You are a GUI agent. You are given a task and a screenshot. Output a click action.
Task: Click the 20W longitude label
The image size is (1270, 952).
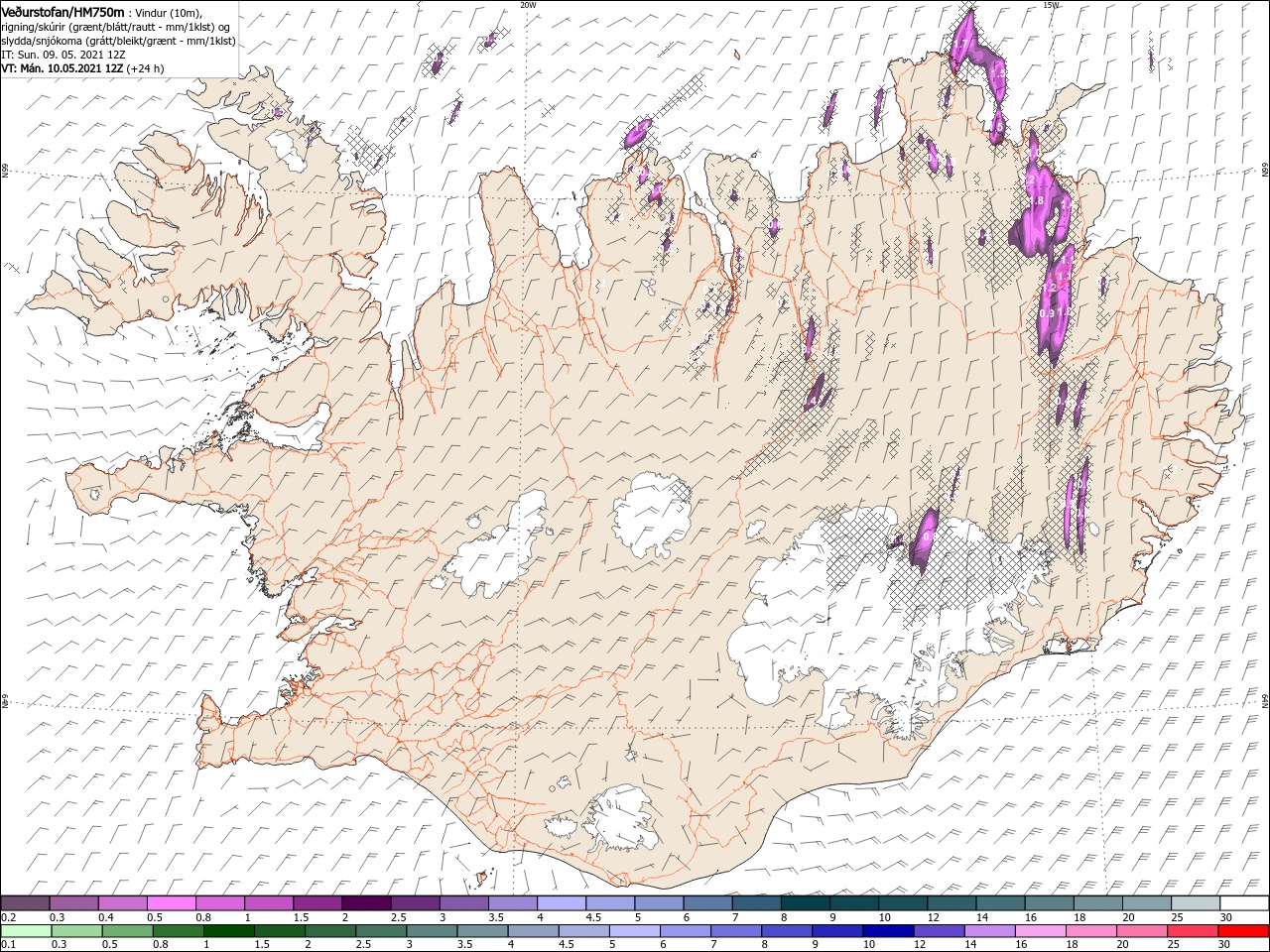point(528,5)
